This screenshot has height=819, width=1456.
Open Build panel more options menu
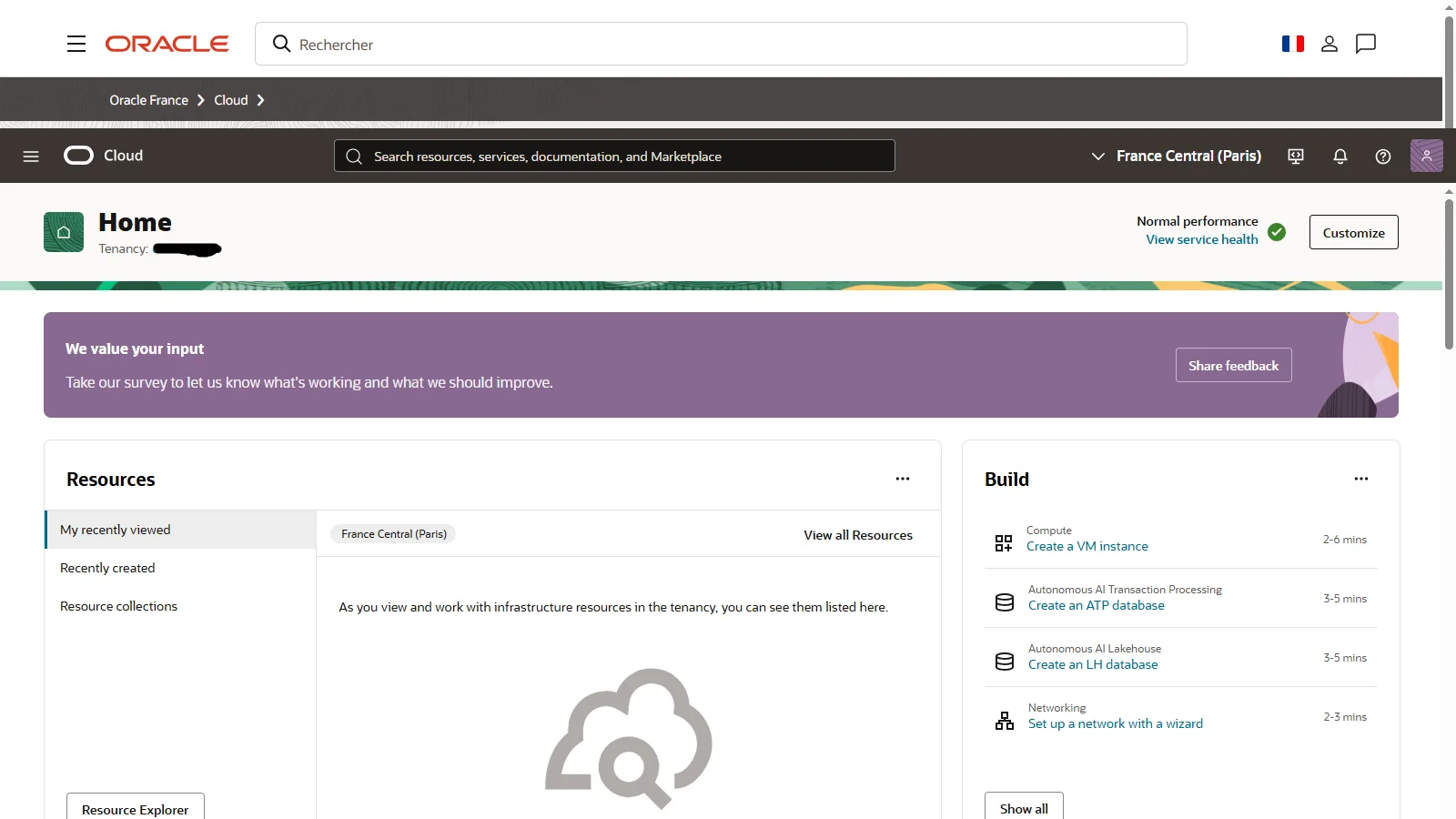1361,479
